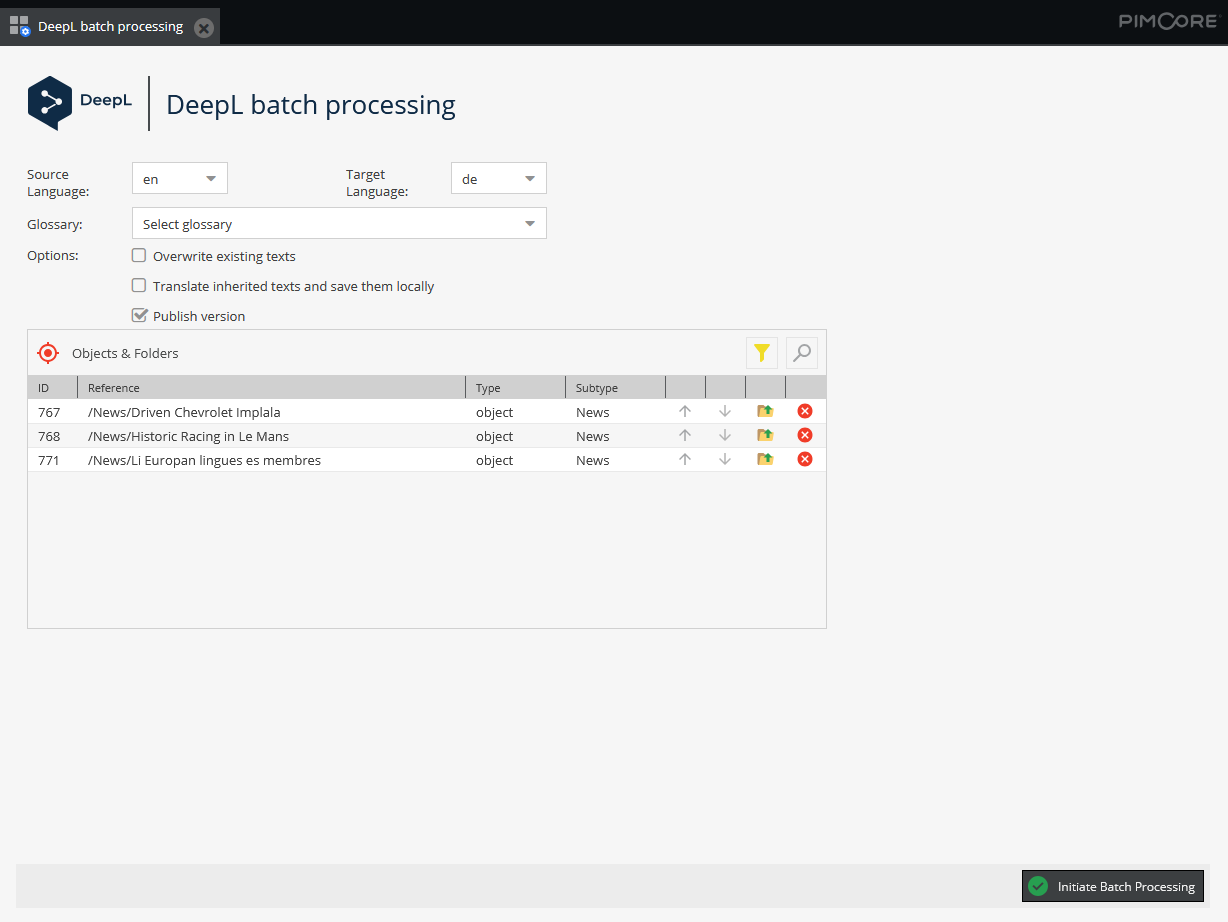Click /News/Li Europan lingues es membres reference

pyautogui.click(x=204, y=460)
